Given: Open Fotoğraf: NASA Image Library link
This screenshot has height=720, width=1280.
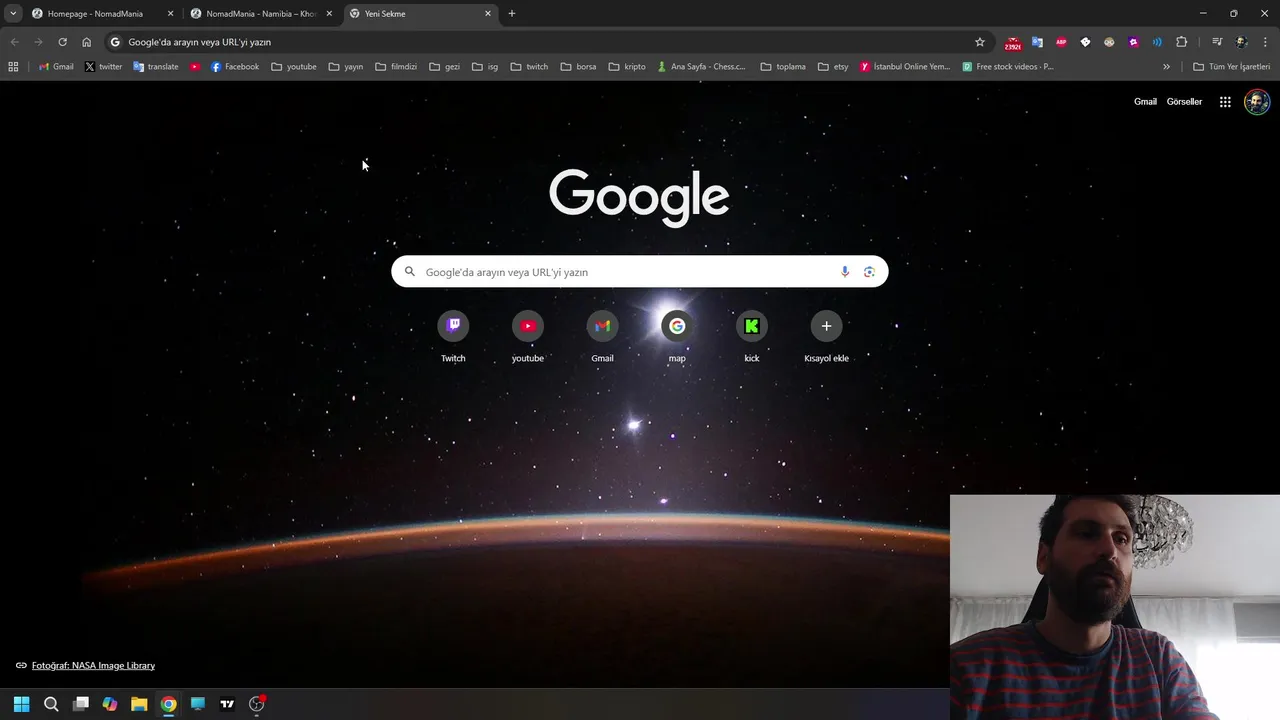Looking at the screenshot, I should click(93, 665).
